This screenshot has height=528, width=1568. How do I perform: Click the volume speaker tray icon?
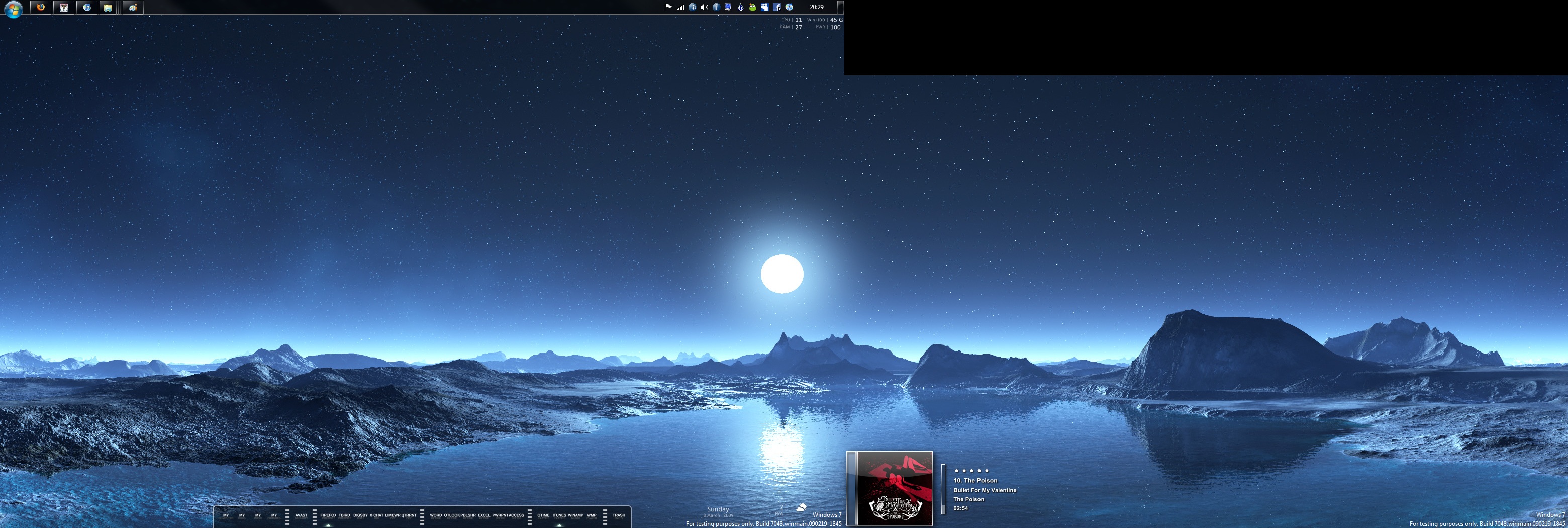pos(704,8)
